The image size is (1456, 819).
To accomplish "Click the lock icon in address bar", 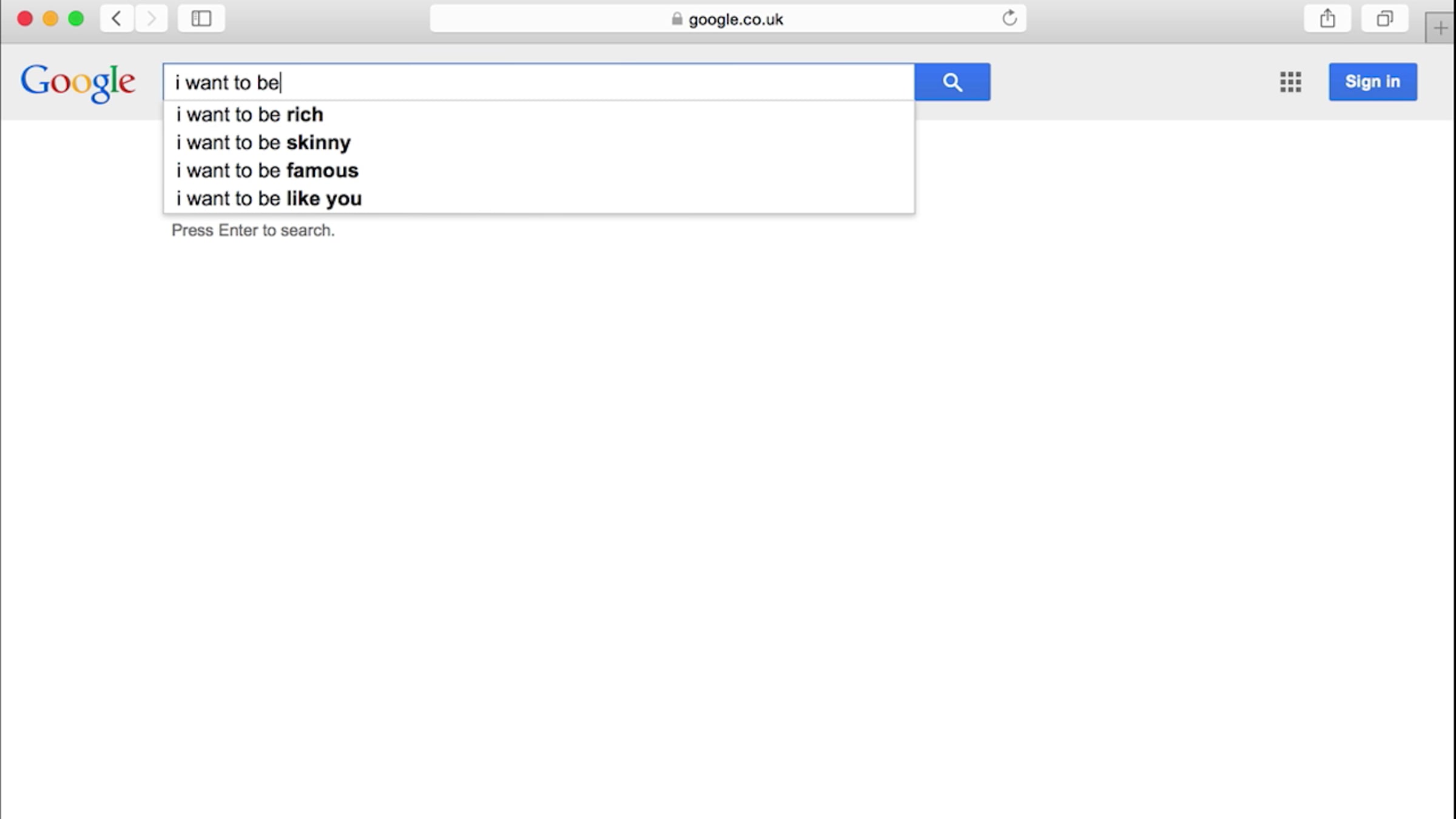I will click(677, 19).
